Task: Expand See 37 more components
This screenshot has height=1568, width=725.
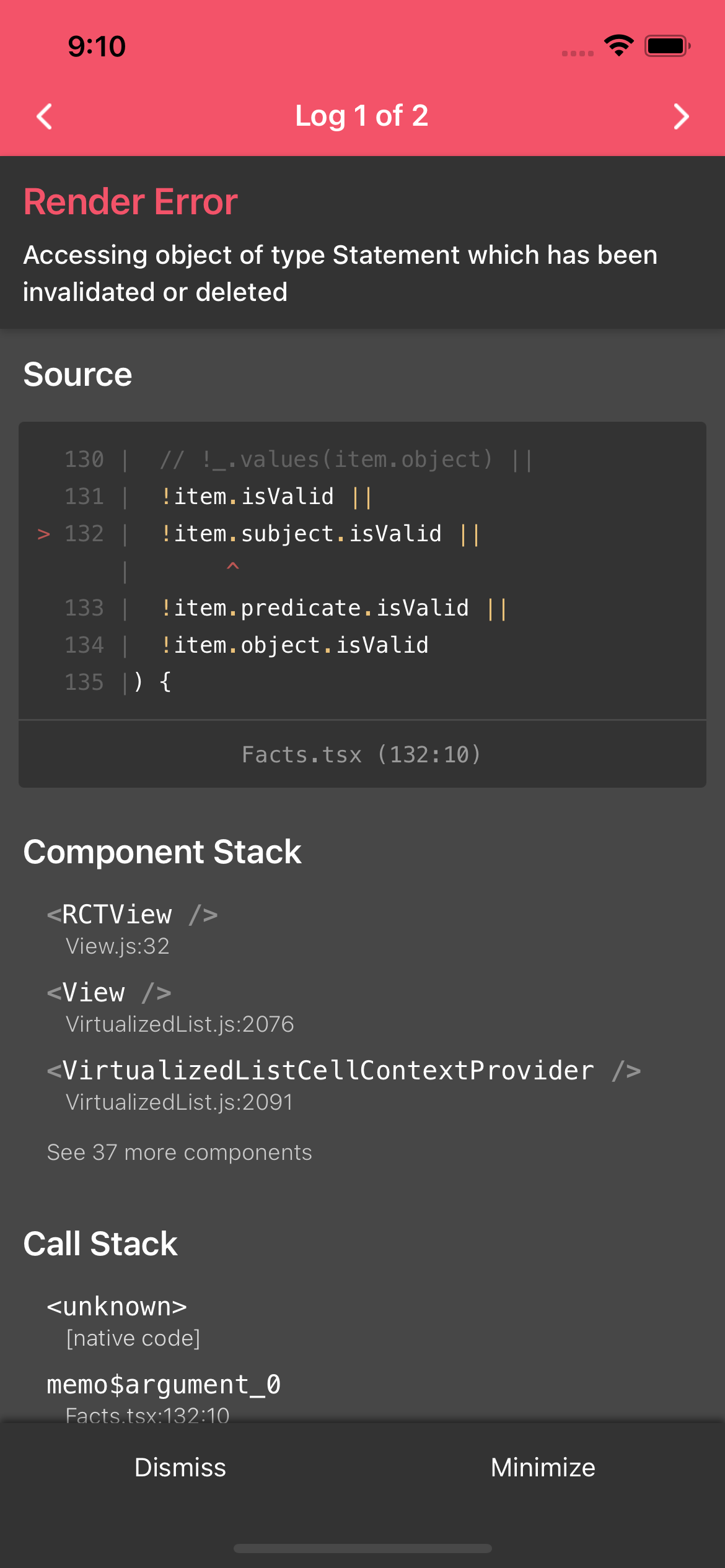Action: point(179,1152)
